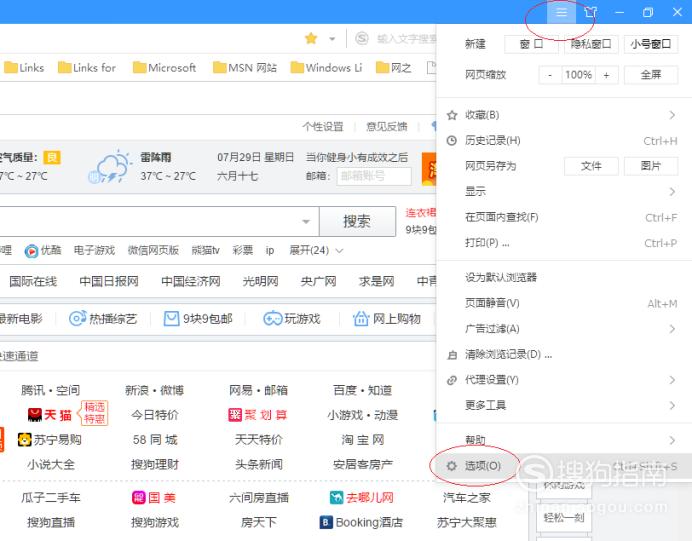This screenshot has width=692, height=541.
Task: Open the 天猫 Tmall logo link
Action: click(49, 415)
